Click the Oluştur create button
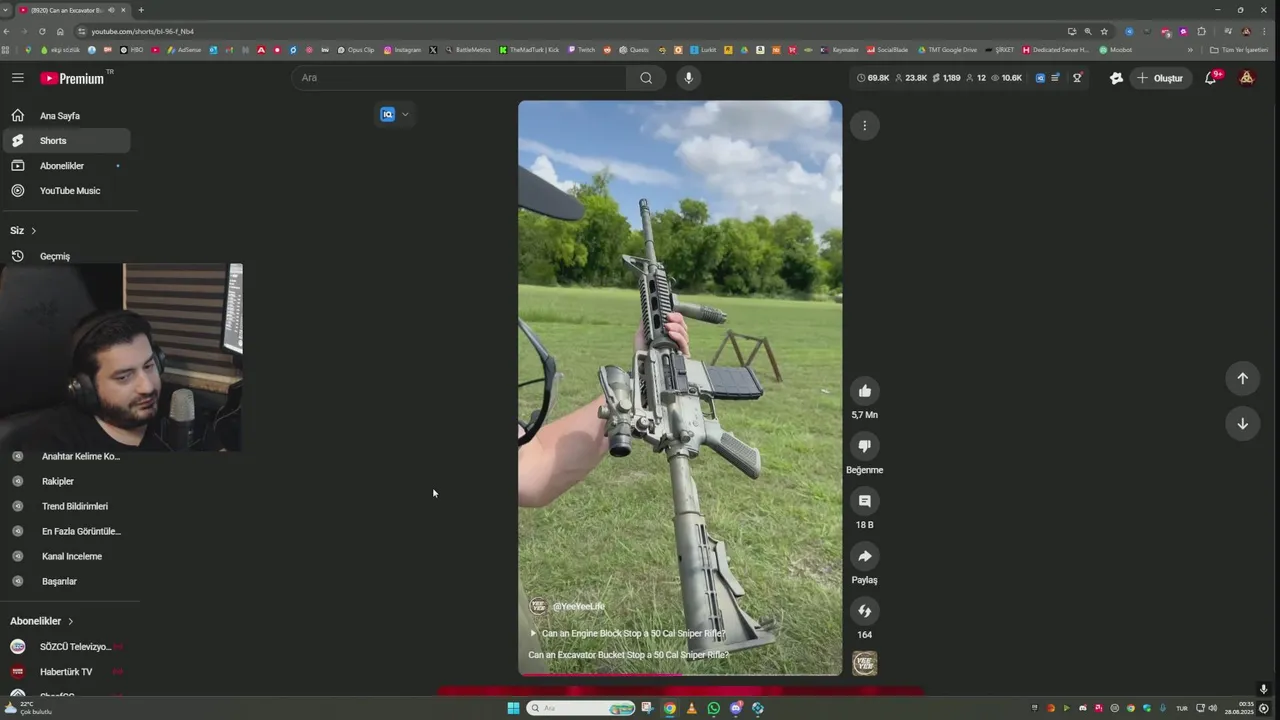The image size is (1280, 720). tap(1160, 78)
